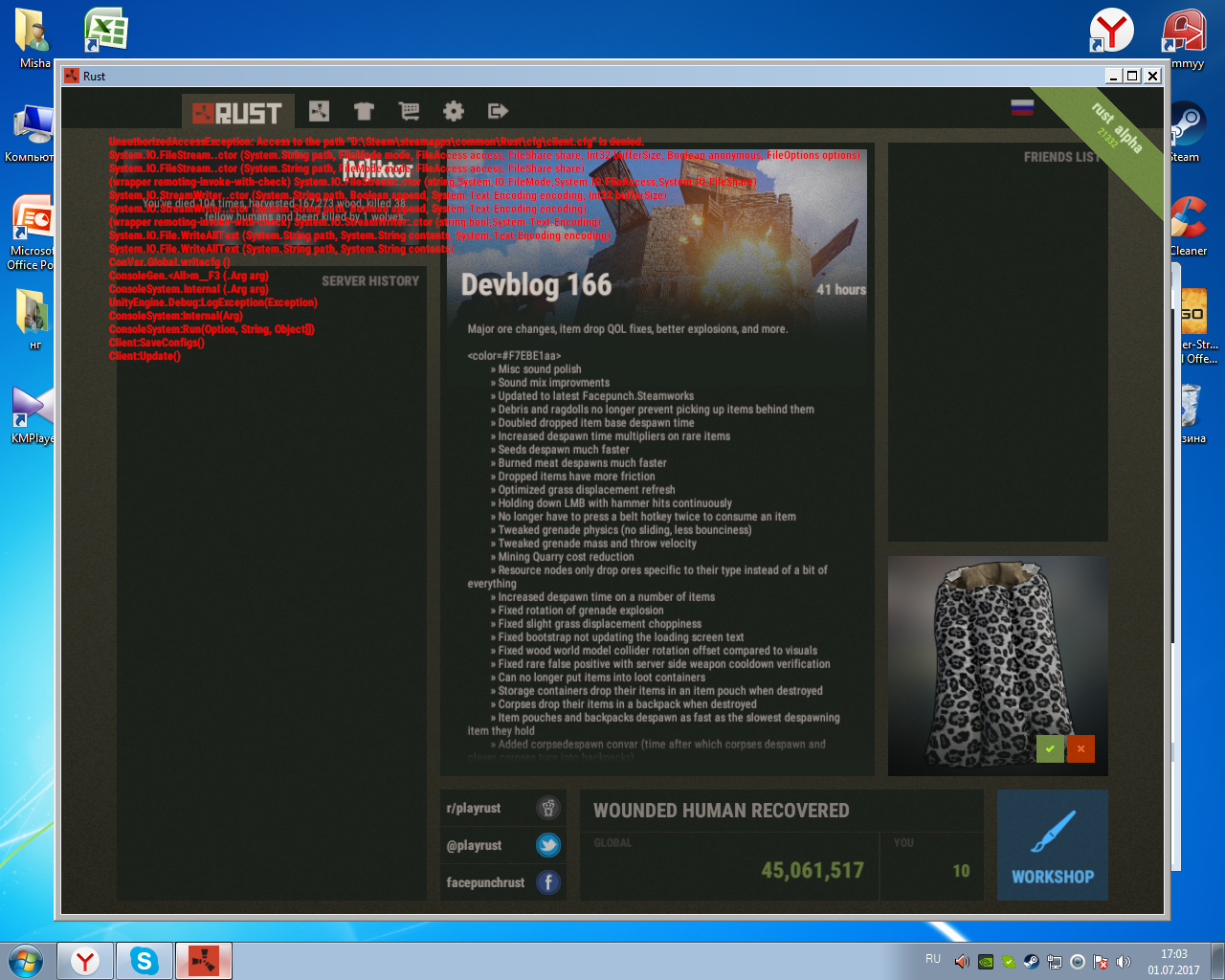Change language via the Russian flag
The image size is (1225, 980).
(x=1022, y=107)
